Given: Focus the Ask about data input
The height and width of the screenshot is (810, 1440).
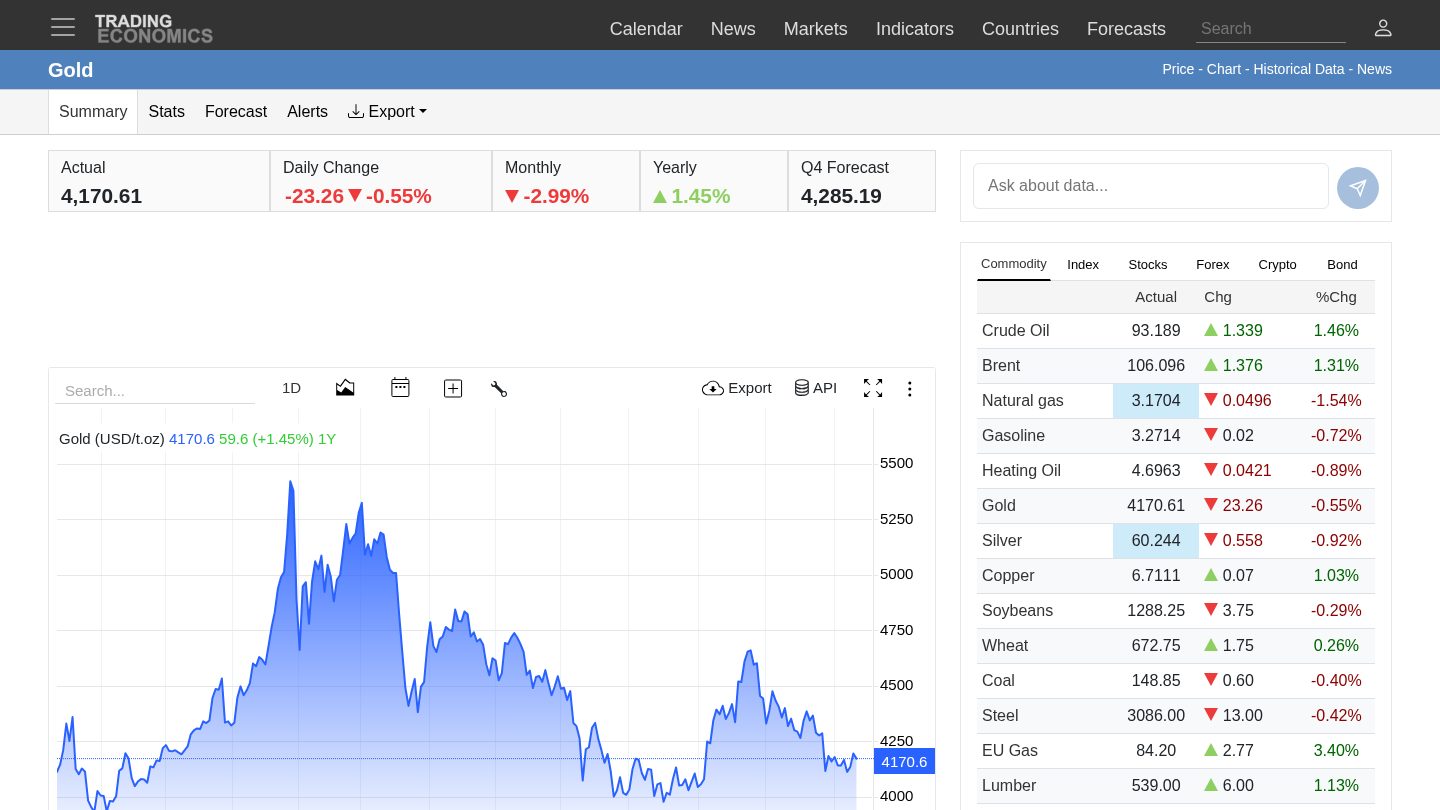Looking at the screenshot, I should click(1151, 186).
